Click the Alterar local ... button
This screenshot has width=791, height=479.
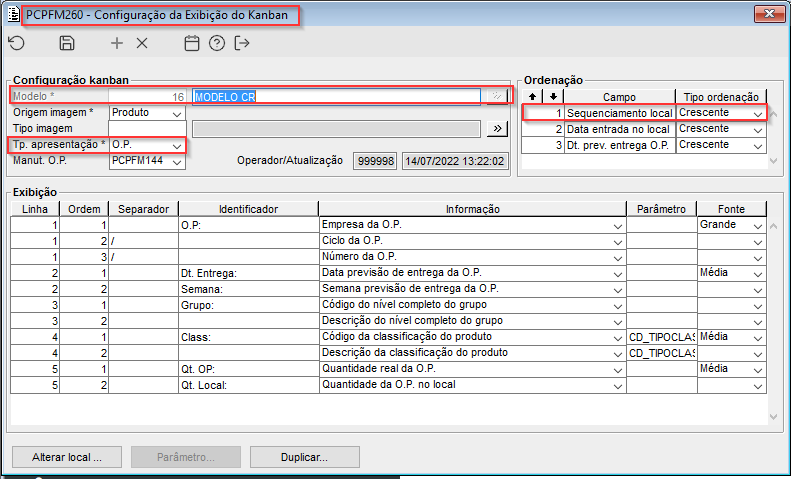pos(67,457)
